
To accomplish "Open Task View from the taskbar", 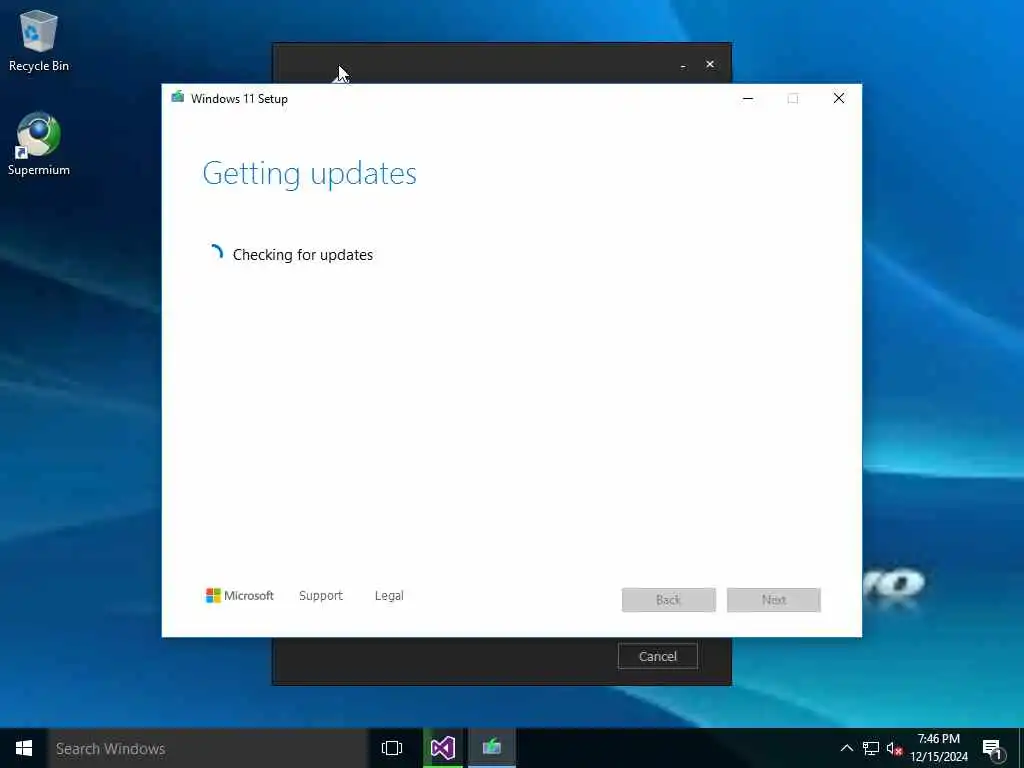I will (392, 748).
